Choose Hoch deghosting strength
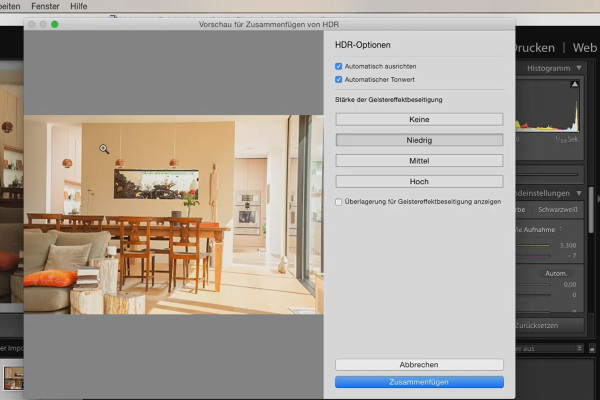The image size is (600, 400). tap(419, 181)
